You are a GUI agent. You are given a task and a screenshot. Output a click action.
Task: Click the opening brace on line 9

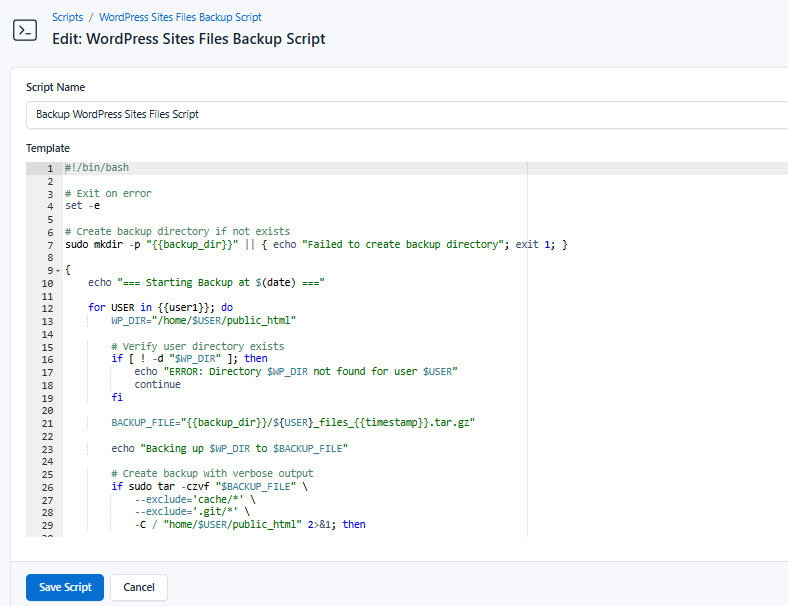coord(68,270)
